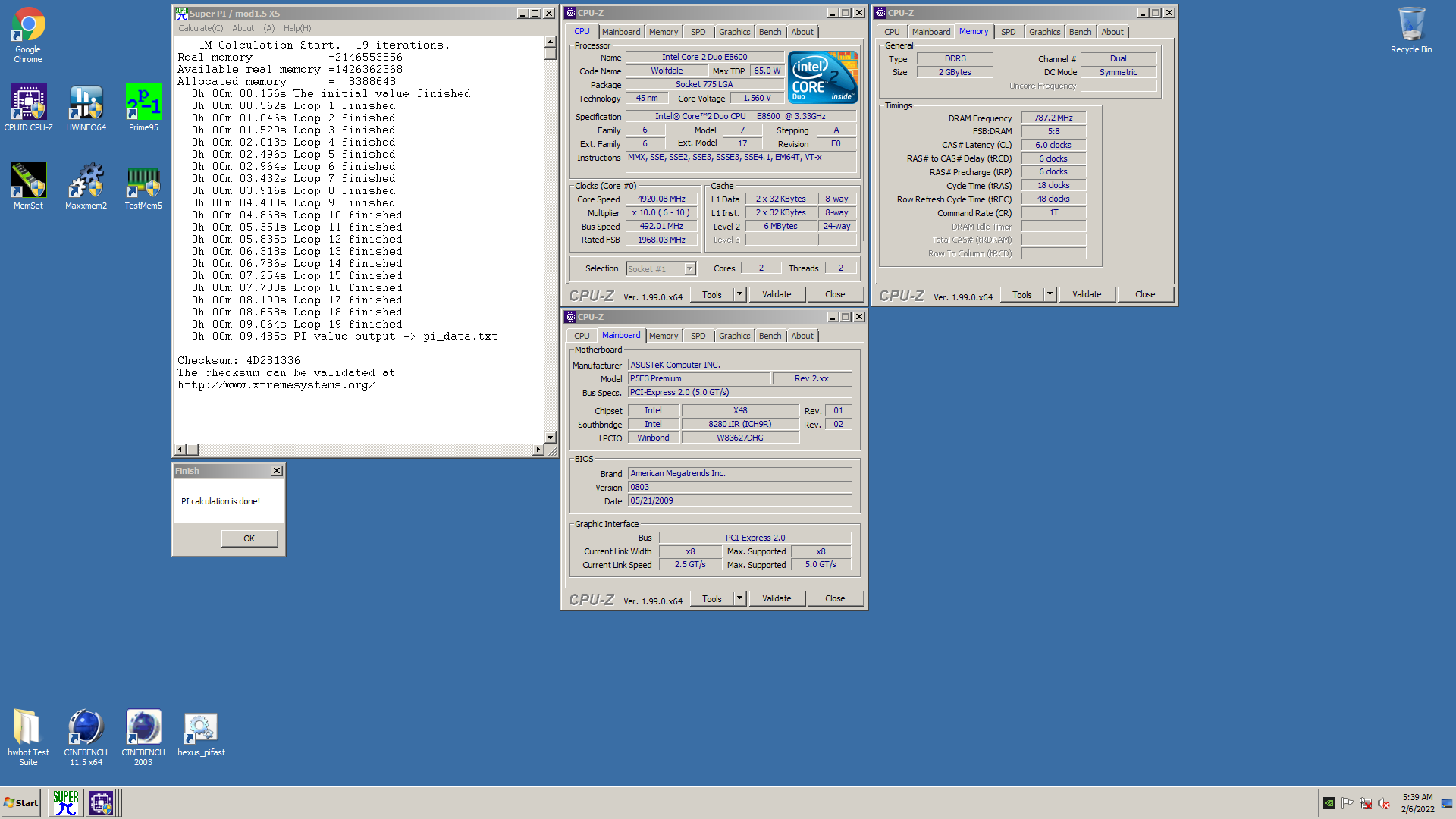Click the Mainboard CPU-Z window title icon
The width and height of the screenshot is (1456, 819).
pyautogui.click(x=570, y=317)
